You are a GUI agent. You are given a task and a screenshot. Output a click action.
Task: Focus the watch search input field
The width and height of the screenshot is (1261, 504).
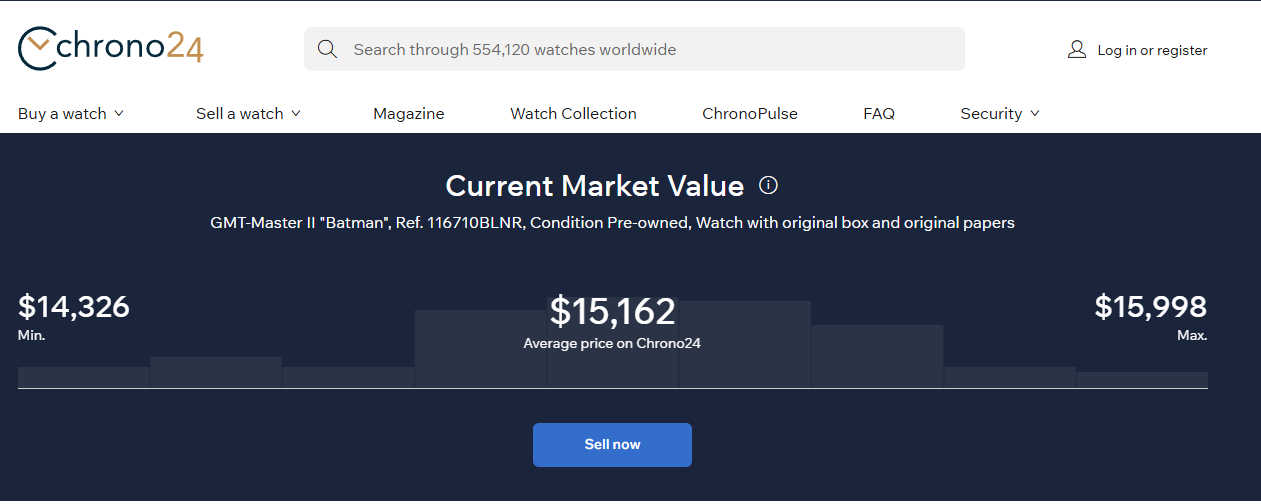[634, 49]
